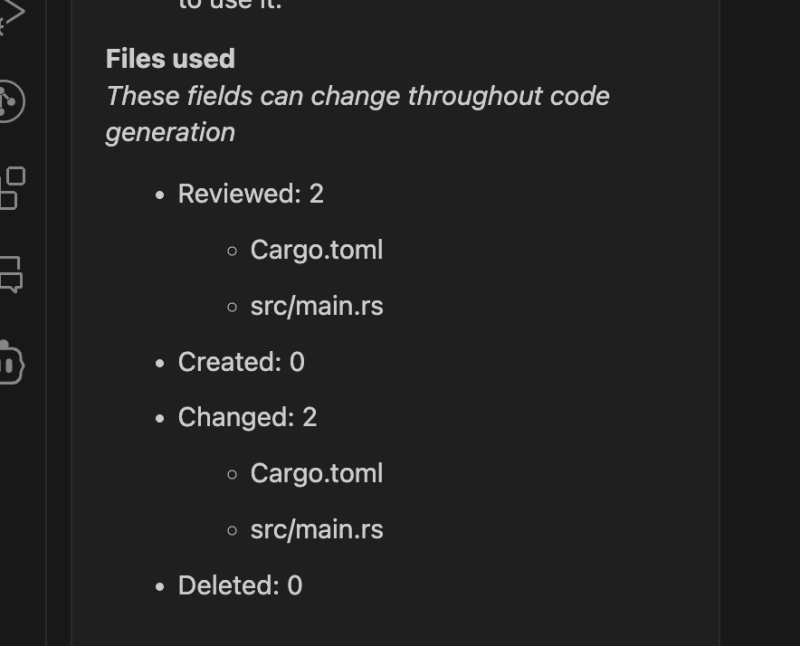Click the 'Files used' heading
The height and width of the screenshot is (646, 800).
[x=170, y=59]
